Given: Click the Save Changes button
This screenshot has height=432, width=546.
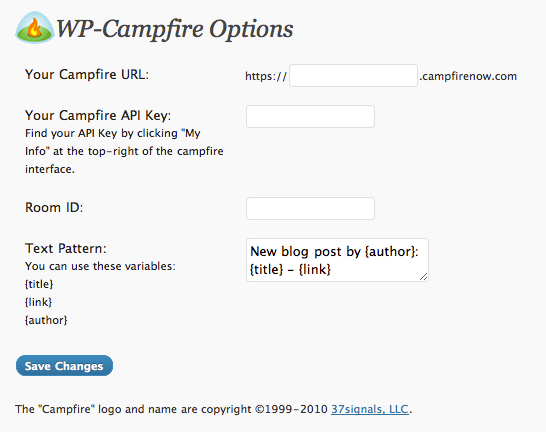Looking at the screenshot, I should (64, 366).
